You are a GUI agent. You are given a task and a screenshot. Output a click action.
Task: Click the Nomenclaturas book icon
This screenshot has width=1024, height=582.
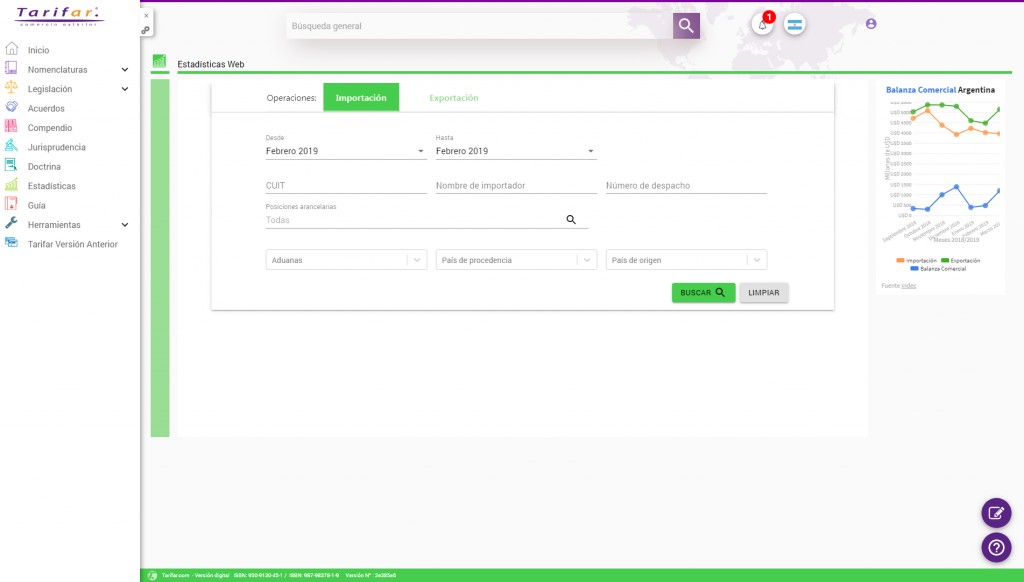11,68
